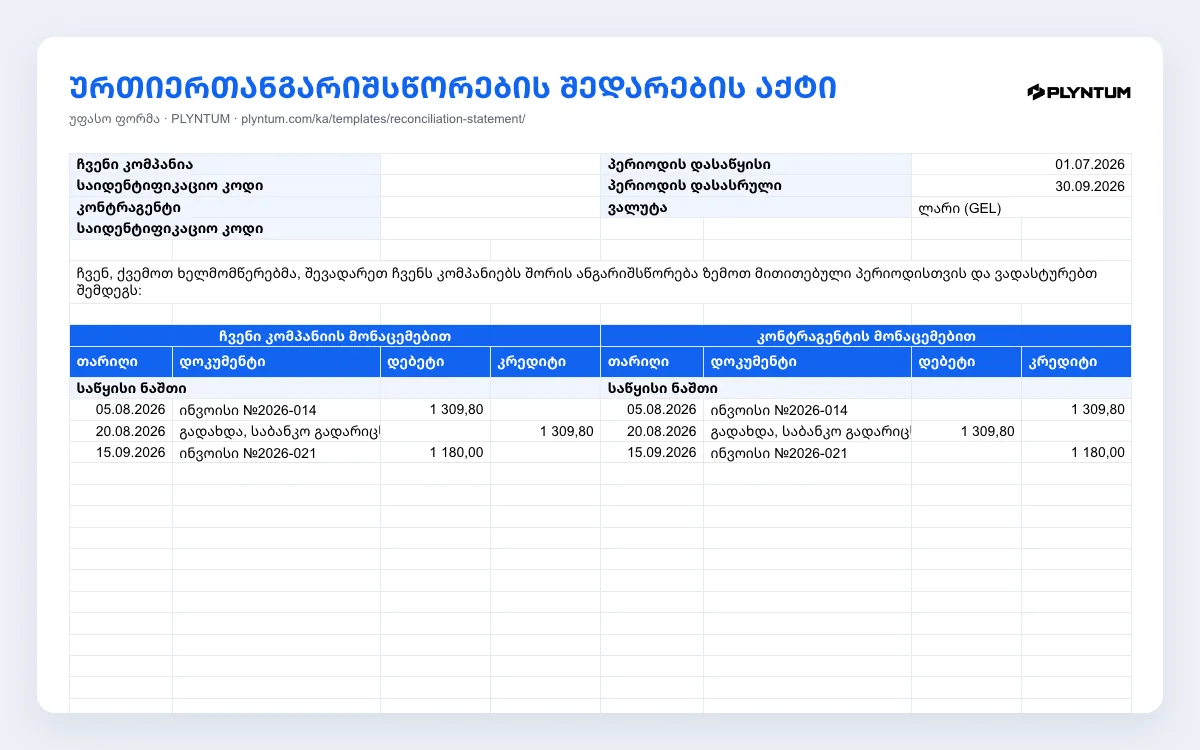This screenshot has width=1200, height=750.
Task: Select the ჩვენი კომპანია label cell
Action: coord(225,165)
